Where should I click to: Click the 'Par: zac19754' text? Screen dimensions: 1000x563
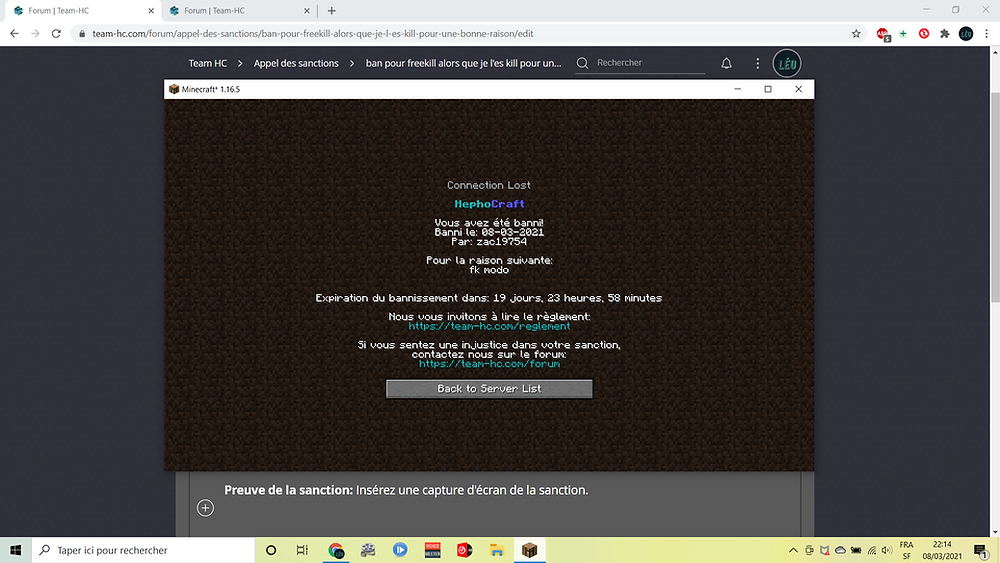pyautogui.click(x=489, y=242)
